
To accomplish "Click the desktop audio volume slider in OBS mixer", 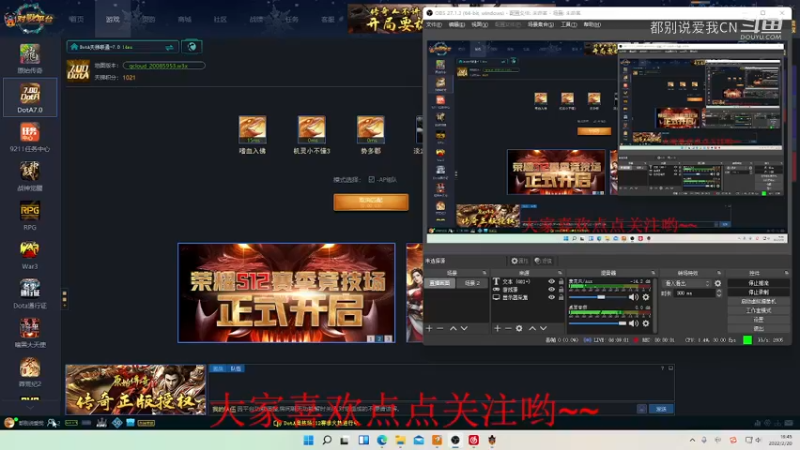I will coord(597,323).
